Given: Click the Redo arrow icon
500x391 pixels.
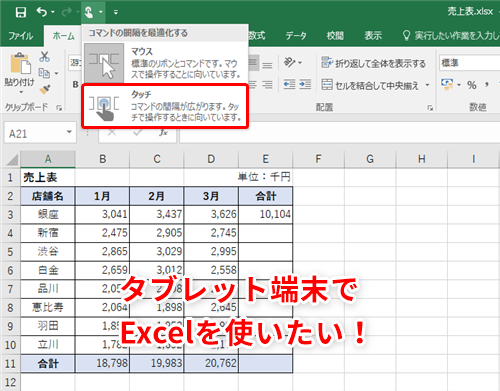Looking at the screenshot, I should [x=67, y=12].
